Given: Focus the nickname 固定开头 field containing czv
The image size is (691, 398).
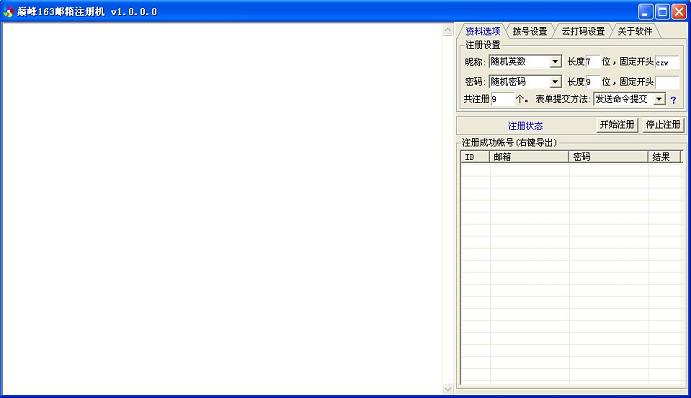Looking at the screenshot, I should click(667, 62).
